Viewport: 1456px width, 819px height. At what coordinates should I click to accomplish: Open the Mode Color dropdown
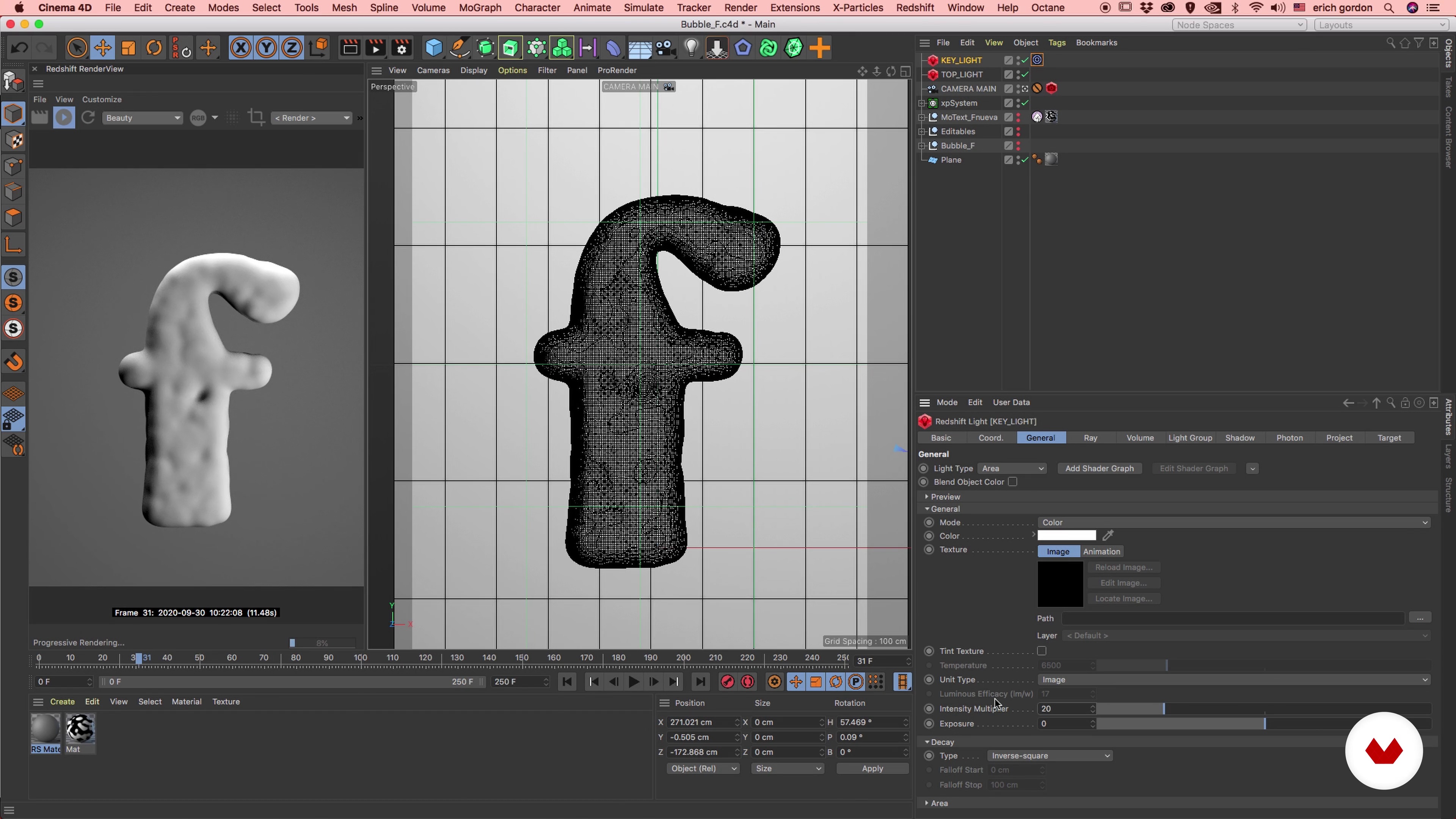1234,522
